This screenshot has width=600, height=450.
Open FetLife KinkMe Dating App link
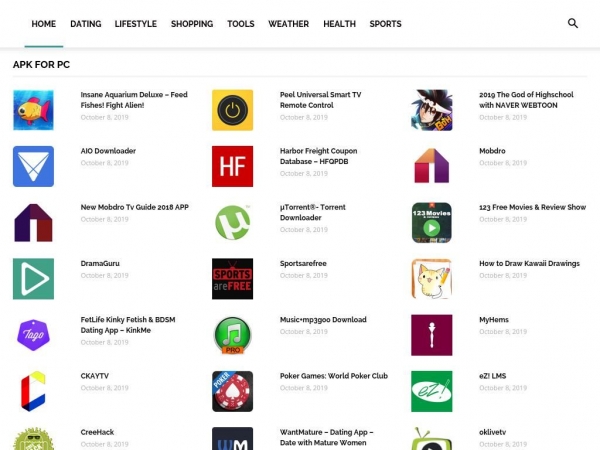128,325
